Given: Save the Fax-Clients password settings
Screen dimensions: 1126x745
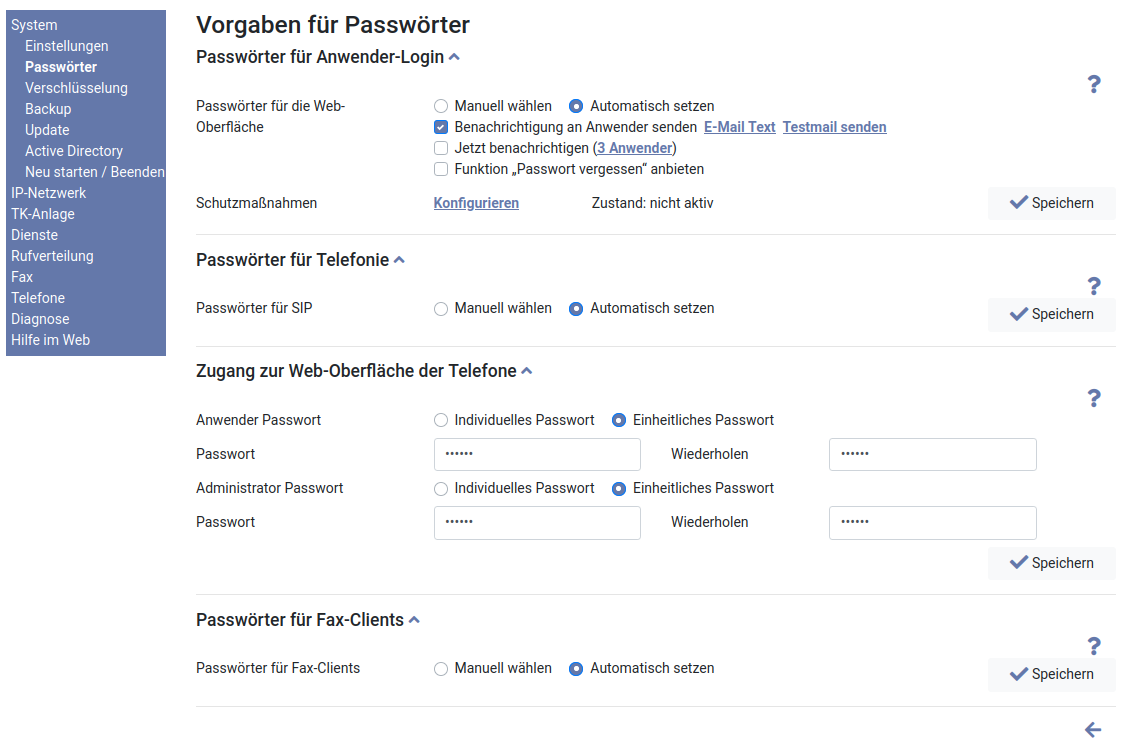Looking at the screenshot, I should coord(1051,674).
